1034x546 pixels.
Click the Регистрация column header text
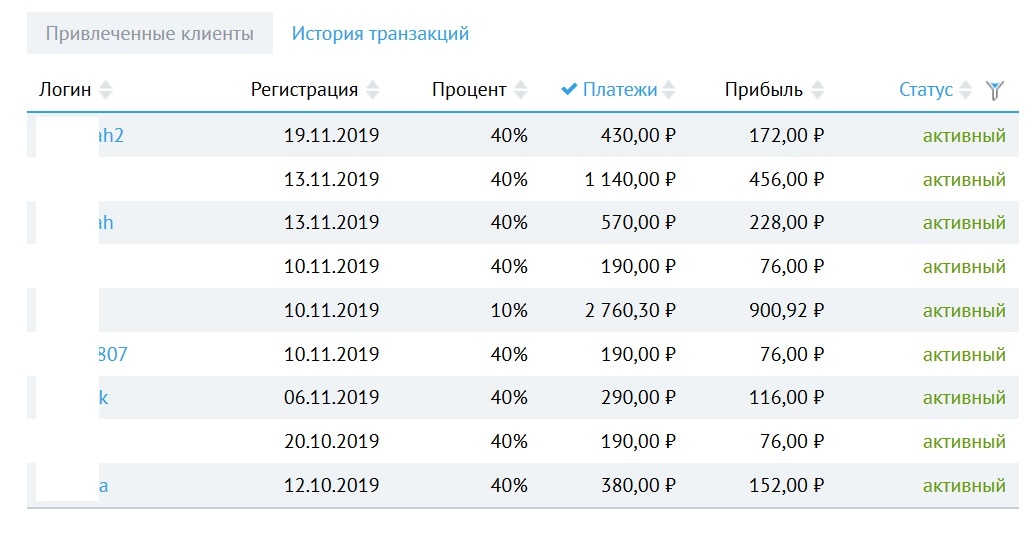click(304, 90)
